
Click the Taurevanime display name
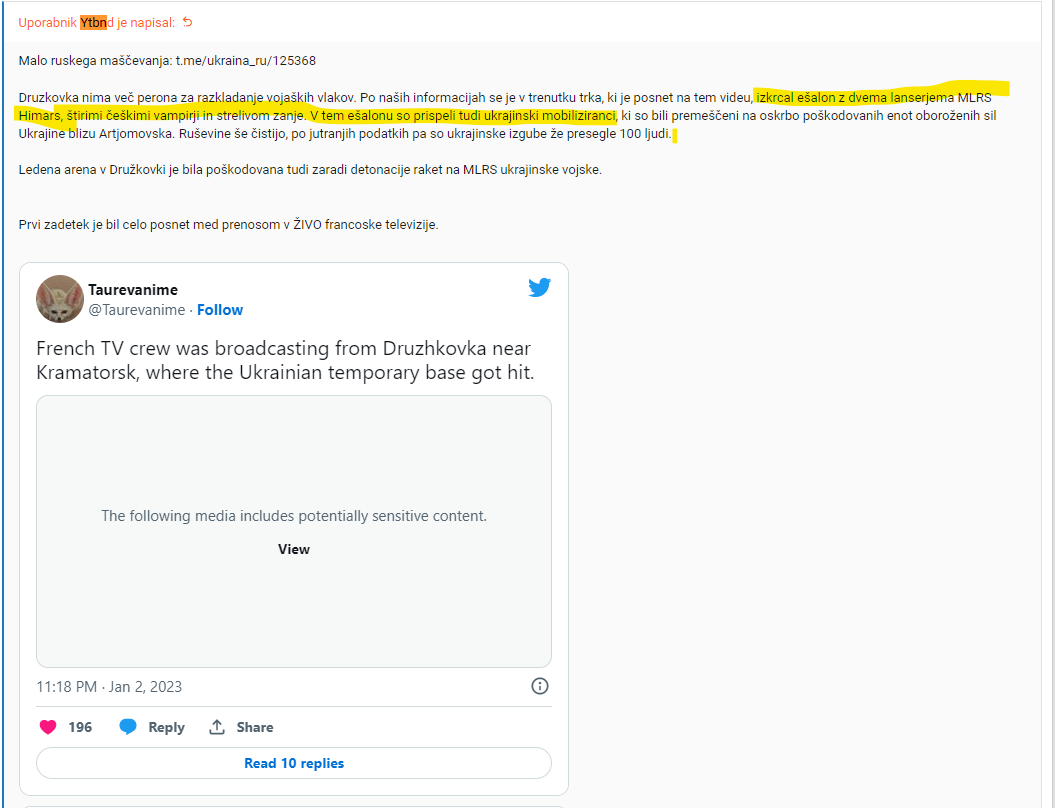(133, 290)
